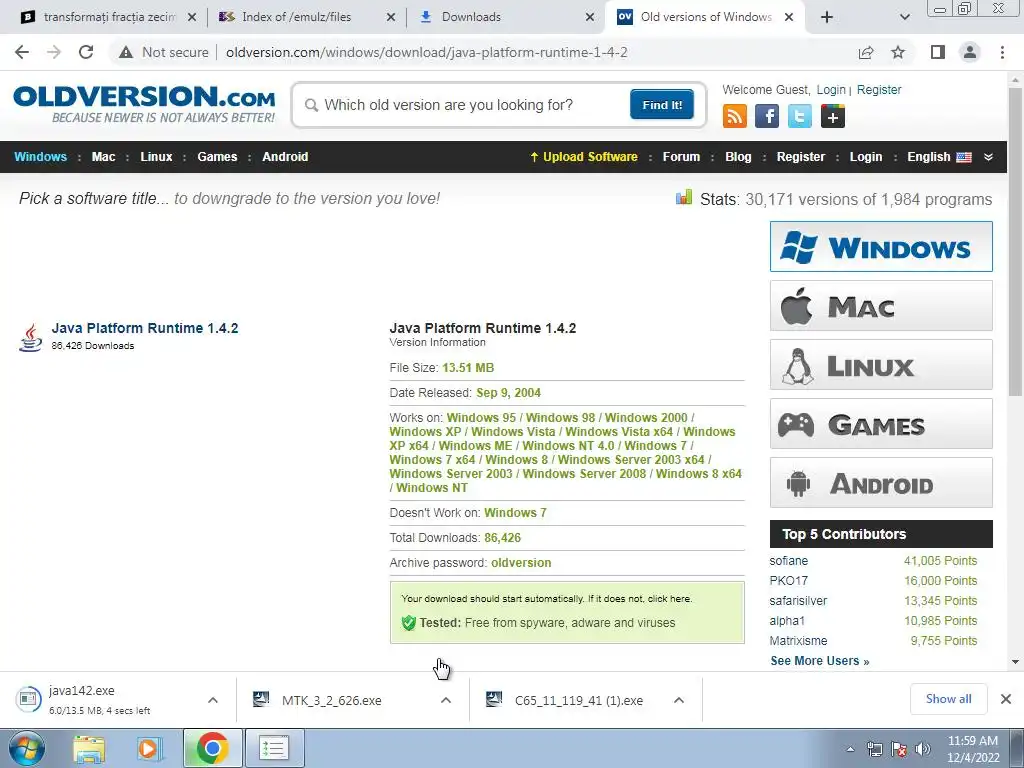
Task: Bookmark this page with the star
Action: (x=898, y=52)
